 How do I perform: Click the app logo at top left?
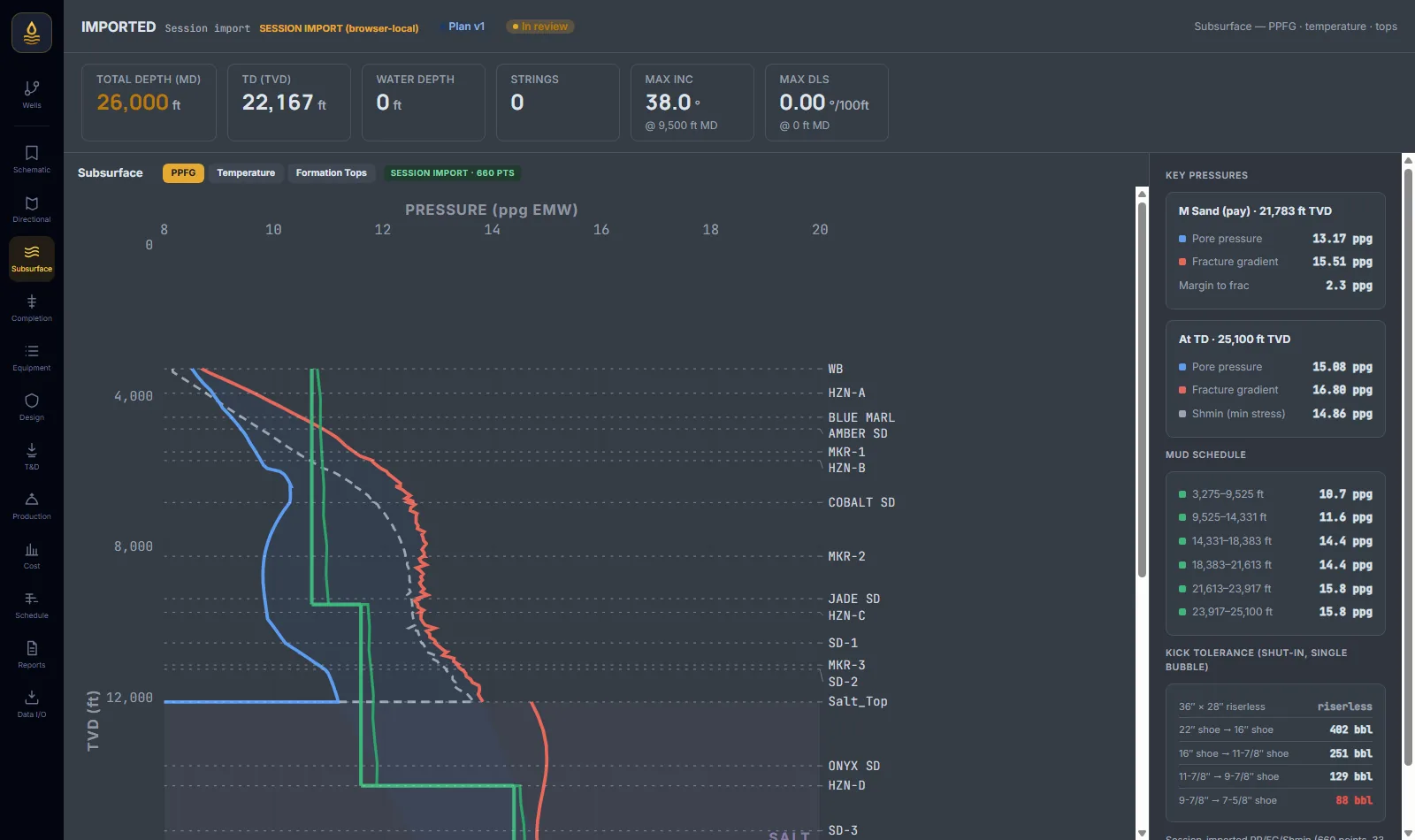click(x=32, y=33)
